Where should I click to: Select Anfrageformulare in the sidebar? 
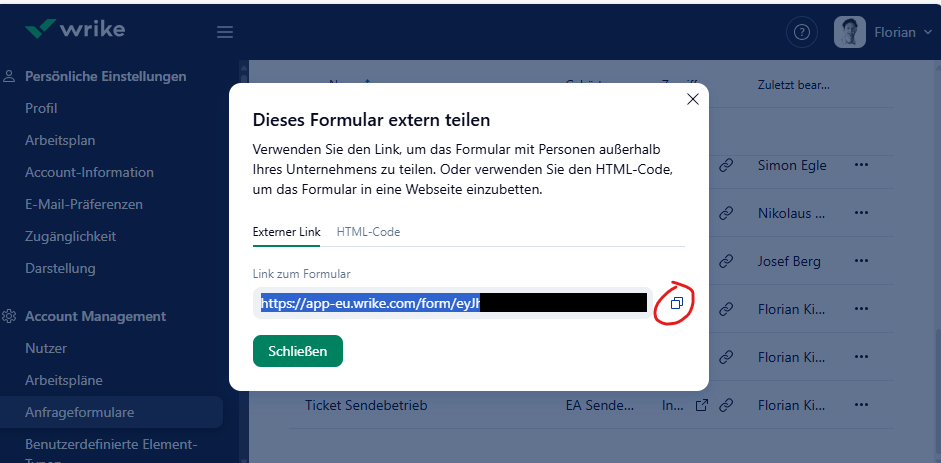pyautogui.click(x=80, y=412)
